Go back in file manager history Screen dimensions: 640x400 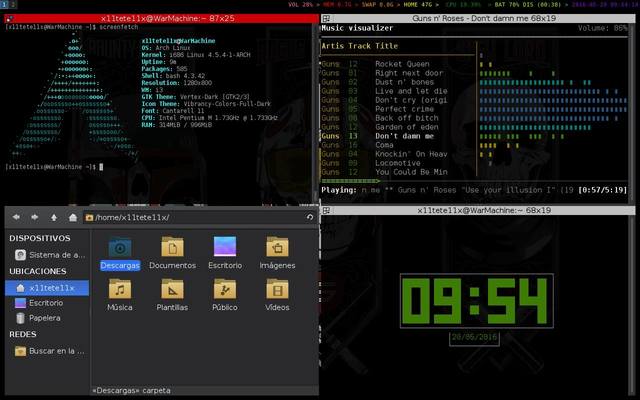click(16, 217)
